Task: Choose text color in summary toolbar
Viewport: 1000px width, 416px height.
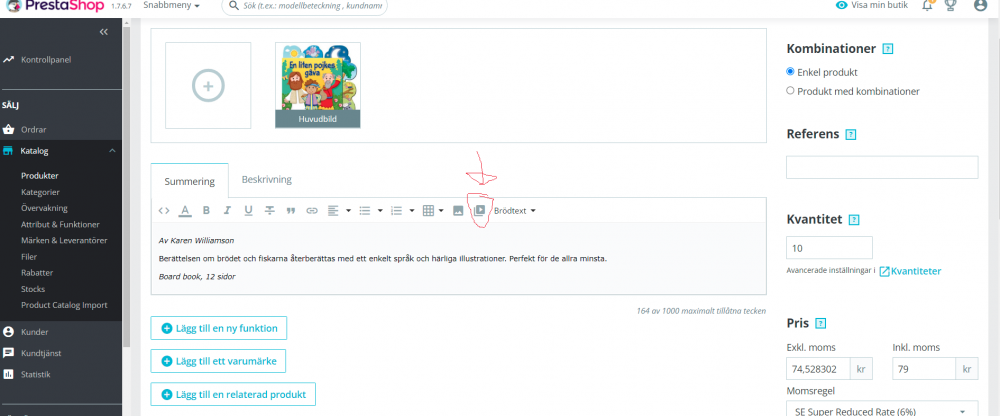Action: 185,211
